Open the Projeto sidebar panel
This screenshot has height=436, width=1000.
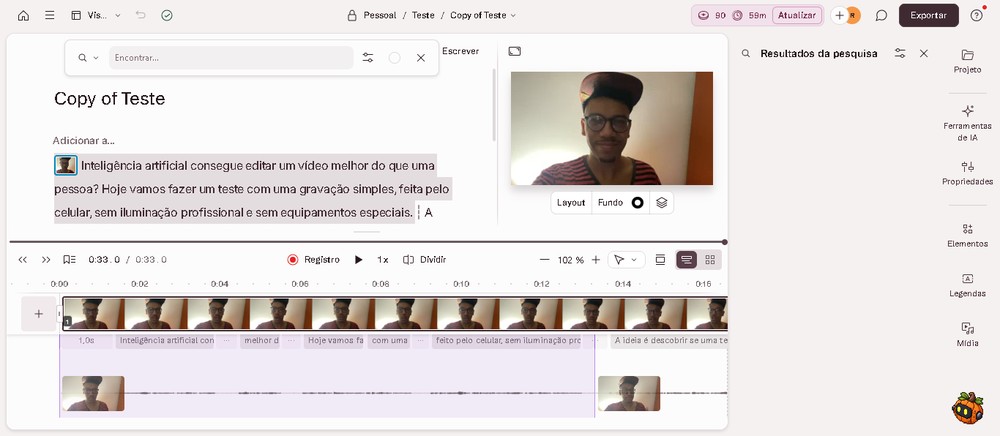[x=967, y=61]
